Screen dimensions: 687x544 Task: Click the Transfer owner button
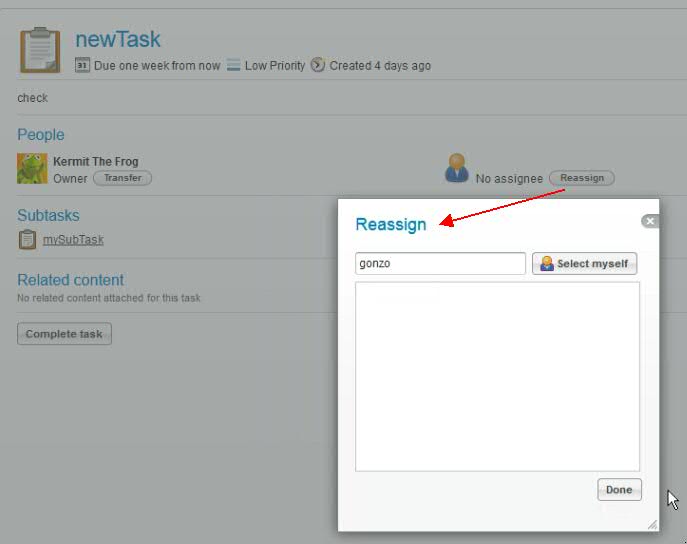click(x=123, y=178)
